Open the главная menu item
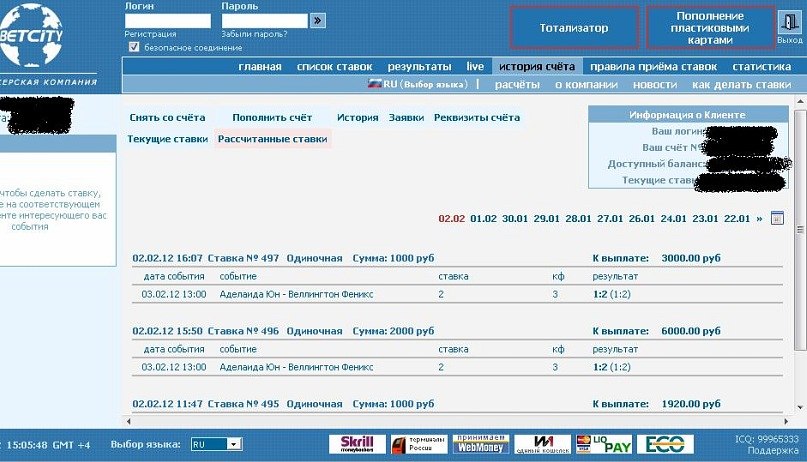This screenshot has width=807, height=462. pos(260,66)
